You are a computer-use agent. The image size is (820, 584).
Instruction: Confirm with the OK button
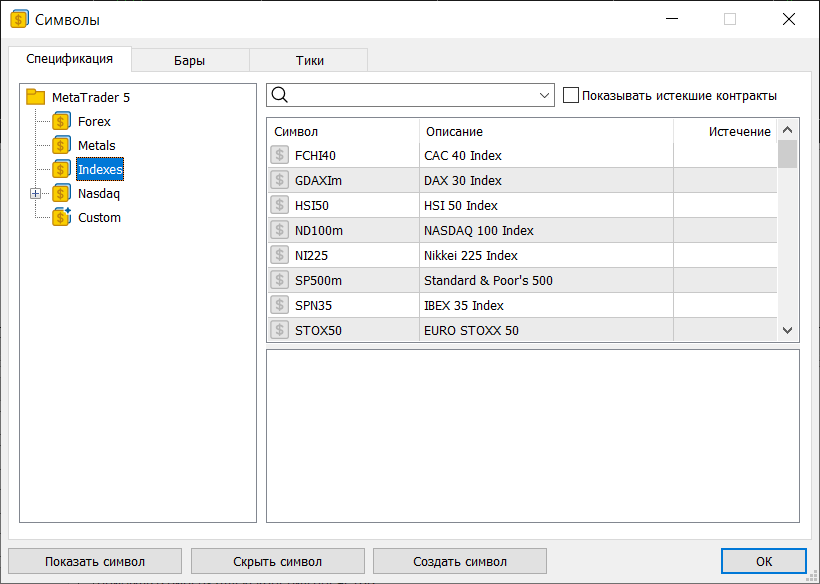(764, 562)
